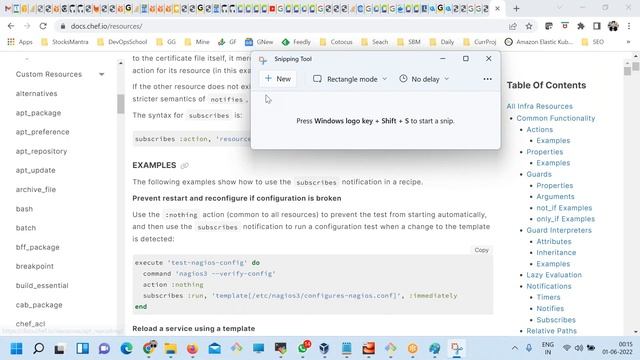Open Widgets from the taskbar

82,349
